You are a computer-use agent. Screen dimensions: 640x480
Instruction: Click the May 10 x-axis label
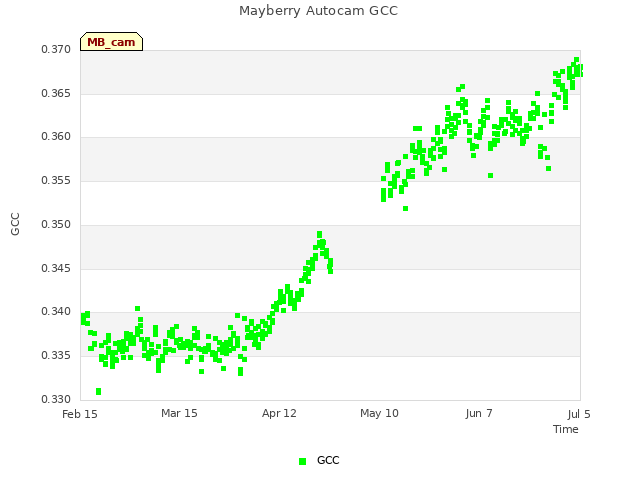[379, 413]
